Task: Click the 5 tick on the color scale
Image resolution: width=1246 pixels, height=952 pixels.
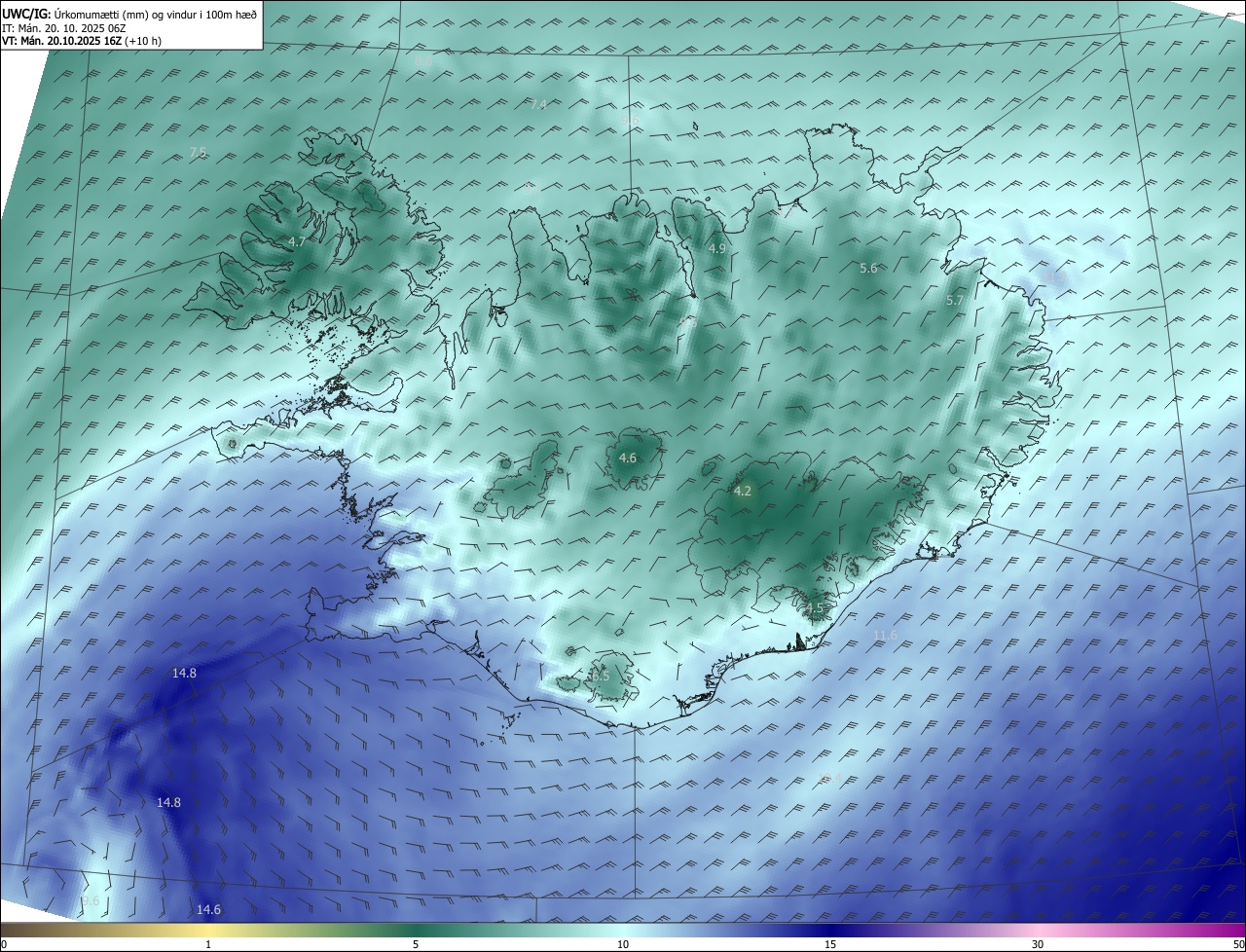Action: point(416,944)
